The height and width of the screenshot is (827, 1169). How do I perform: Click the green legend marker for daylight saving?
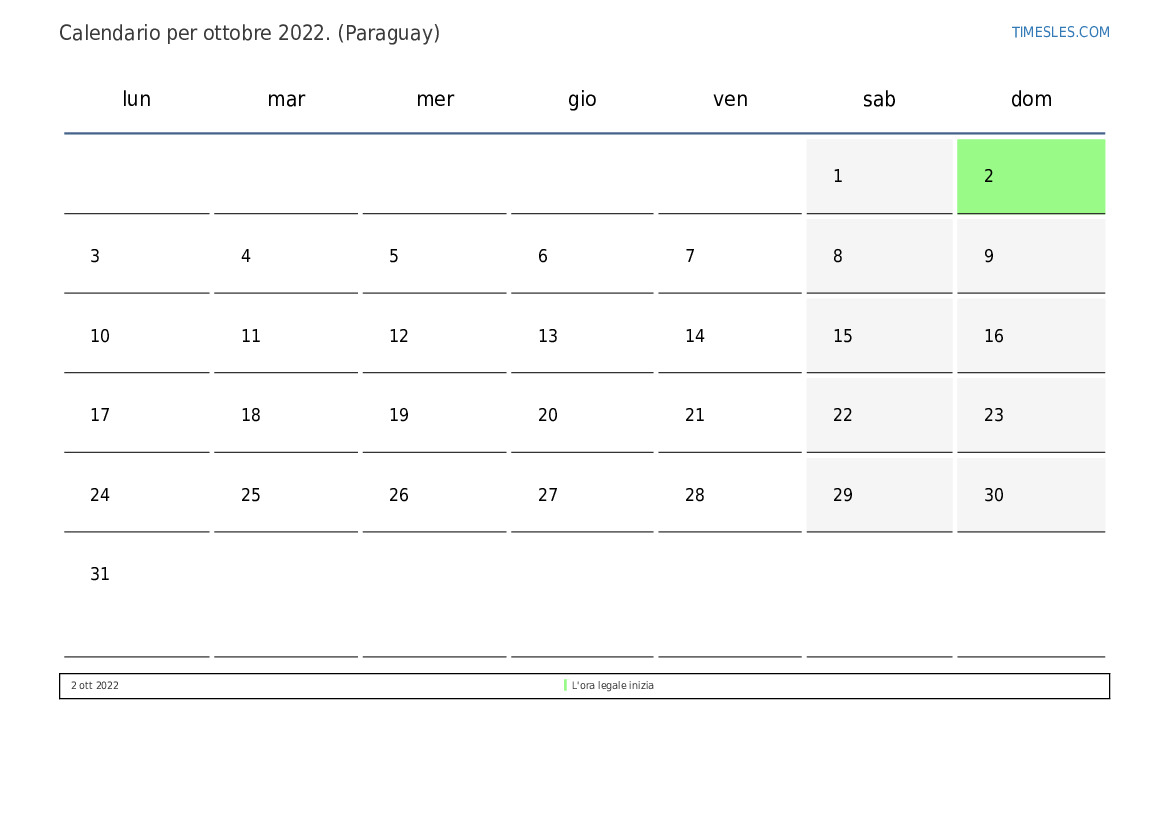tap(565, 686)
